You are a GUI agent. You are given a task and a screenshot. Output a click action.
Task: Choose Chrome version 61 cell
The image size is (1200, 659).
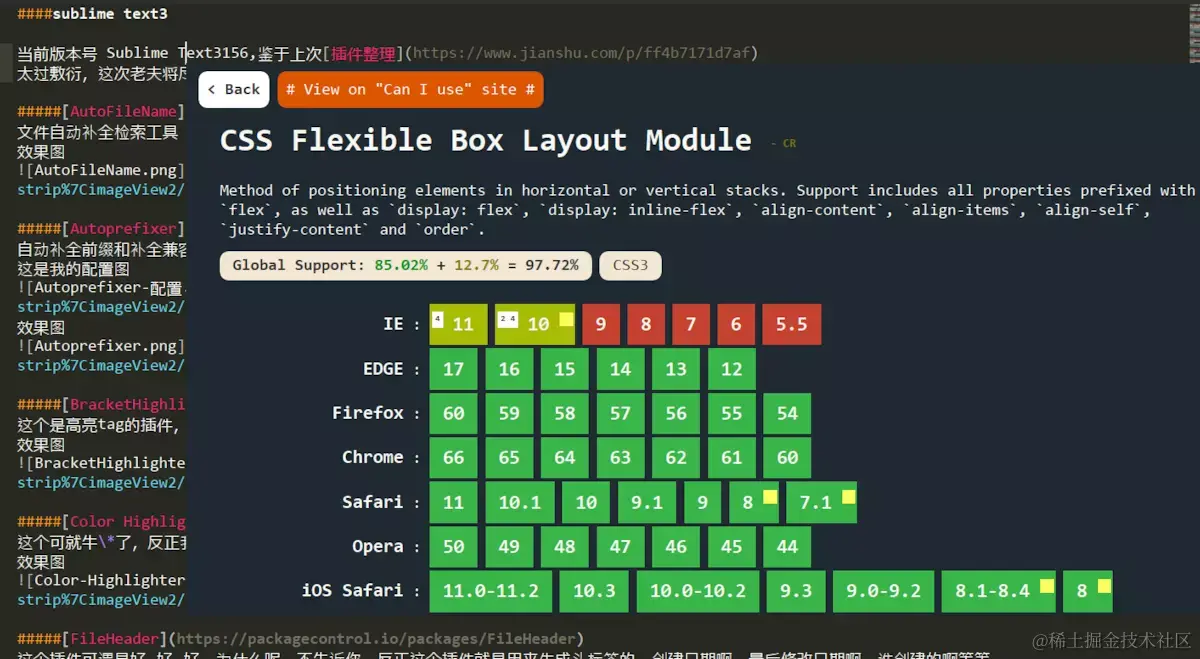tap(732, 458)
